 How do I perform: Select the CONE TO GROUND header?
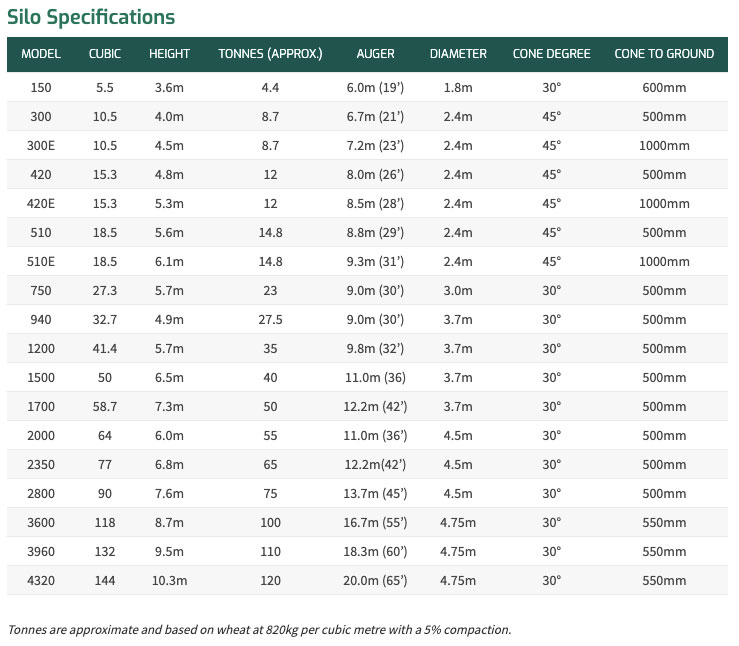click(664, 54)
